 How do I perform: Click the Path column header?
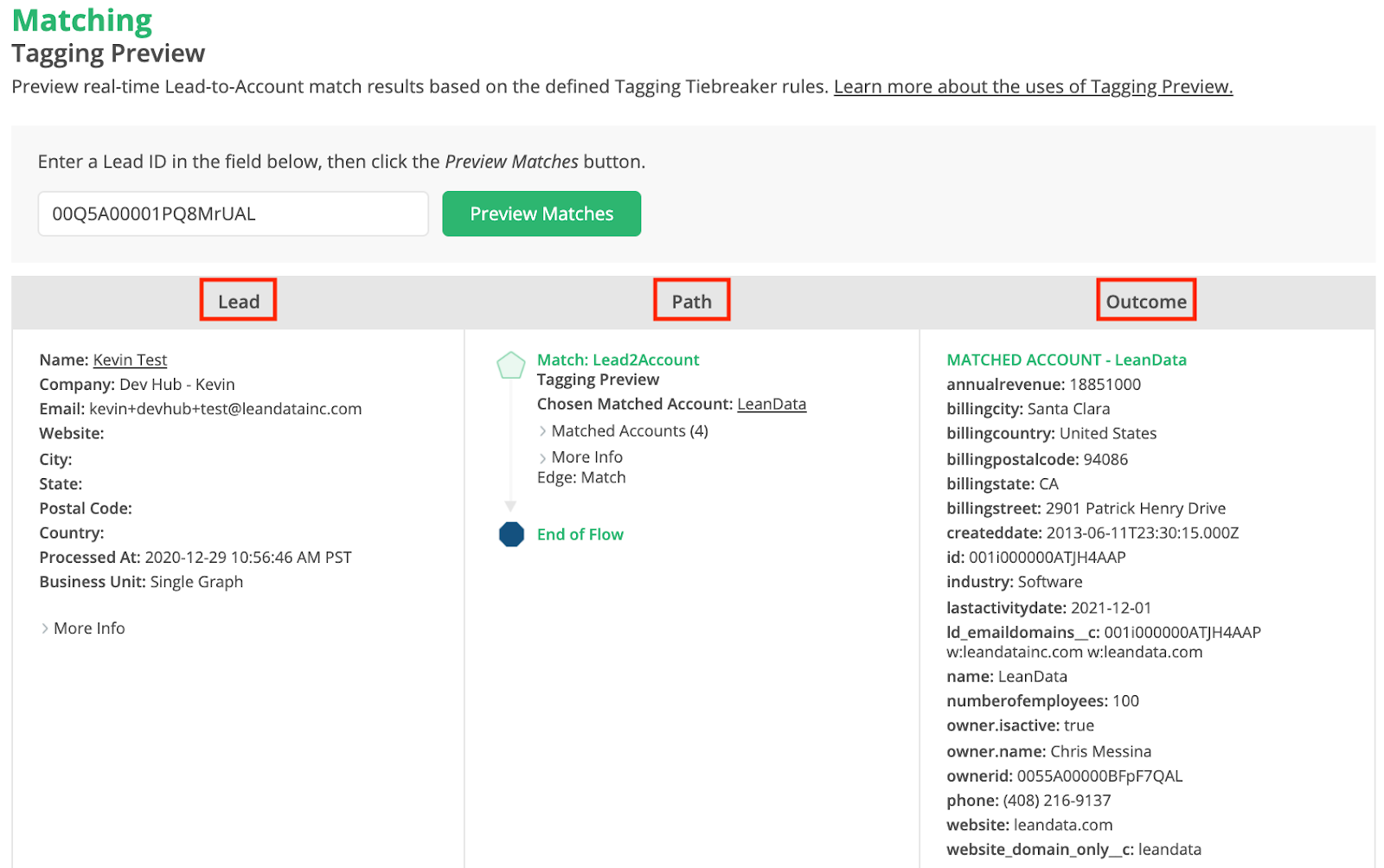tap(692, 301)
